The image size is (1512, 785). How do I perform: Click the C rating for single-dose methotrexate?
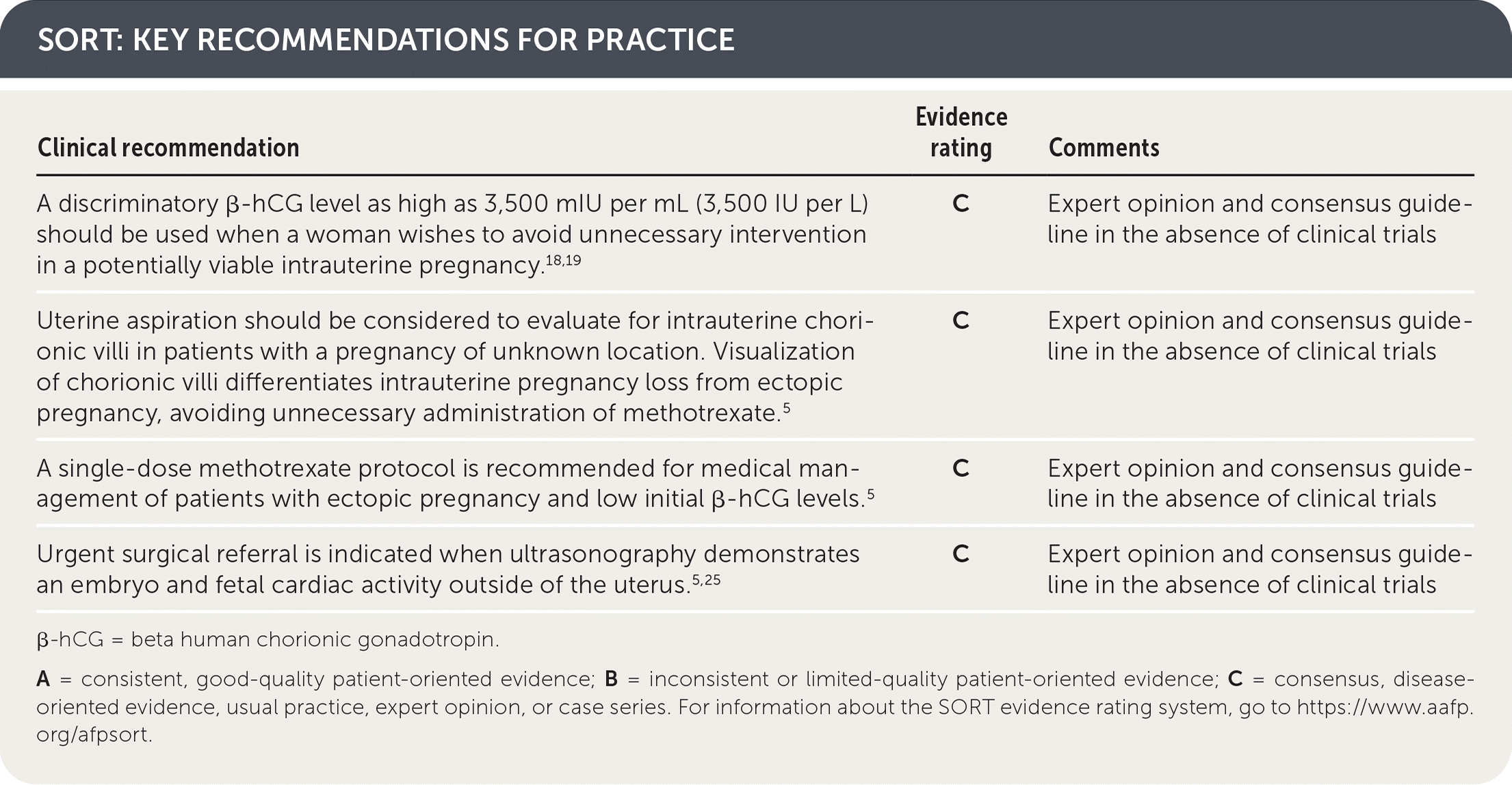(961, 468)
